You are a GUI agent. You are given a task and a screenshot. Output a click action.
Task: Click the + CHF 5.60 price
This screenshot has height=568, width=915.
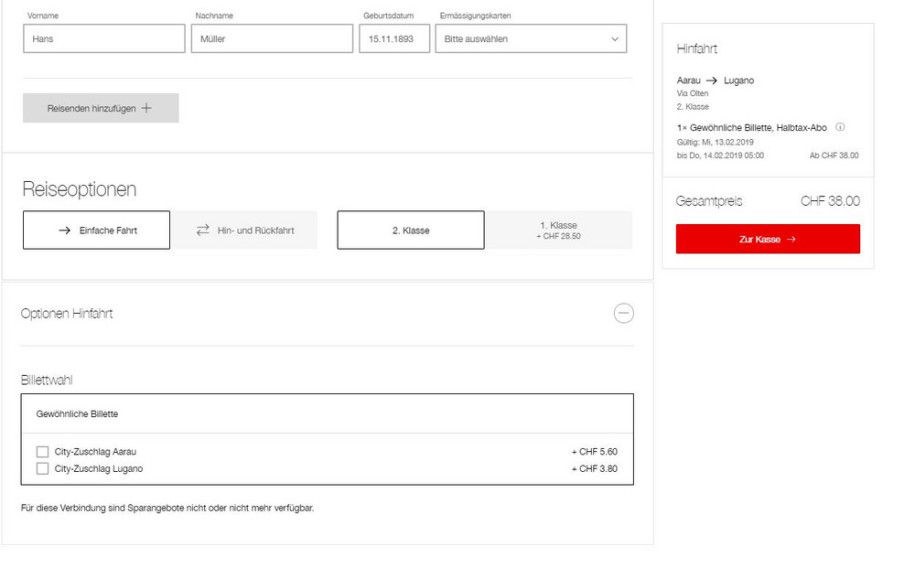click(x=595, y=452)
